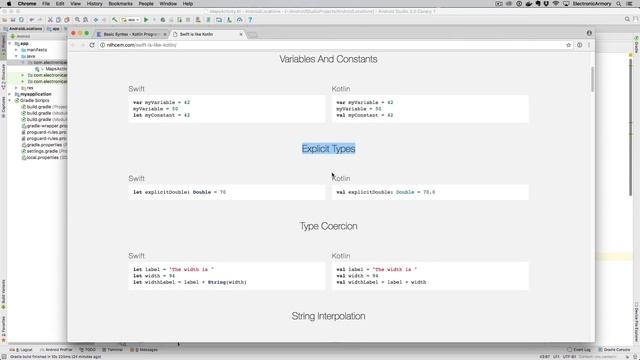The image size is (640, 360).
Task: Click the Debug app bug icon
Action: coord(162,20)
